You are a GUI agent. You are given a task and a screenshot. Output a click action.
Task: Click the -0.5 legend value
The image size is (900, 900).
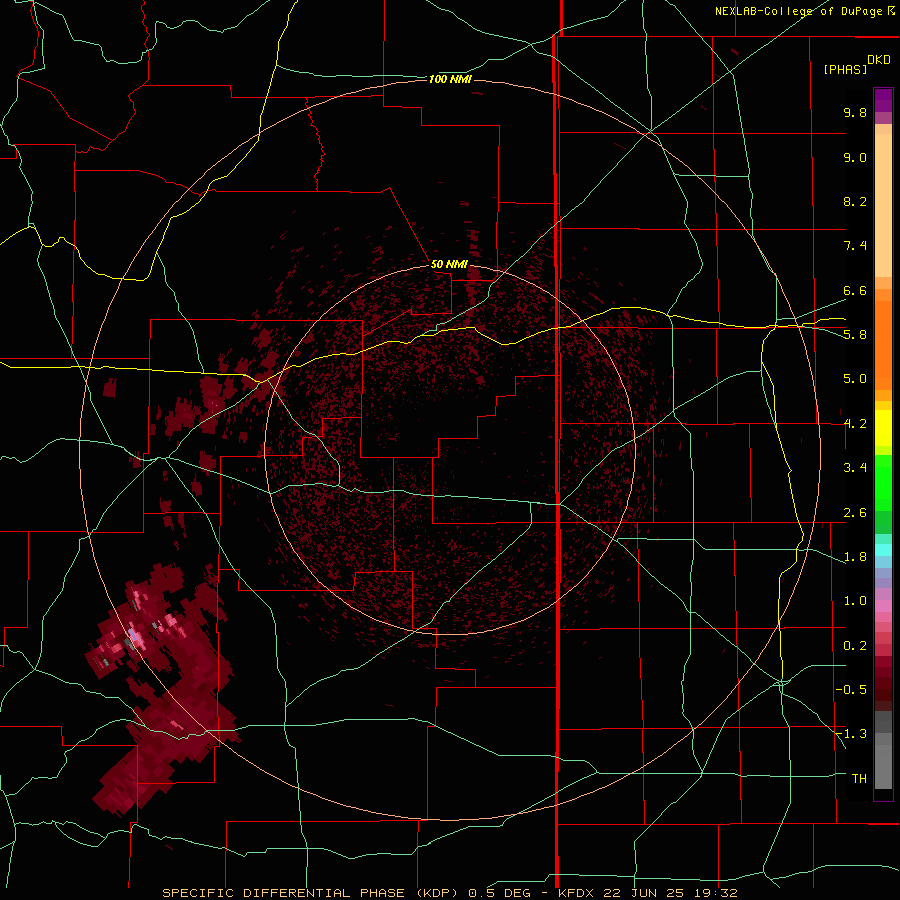click(851, 690)
